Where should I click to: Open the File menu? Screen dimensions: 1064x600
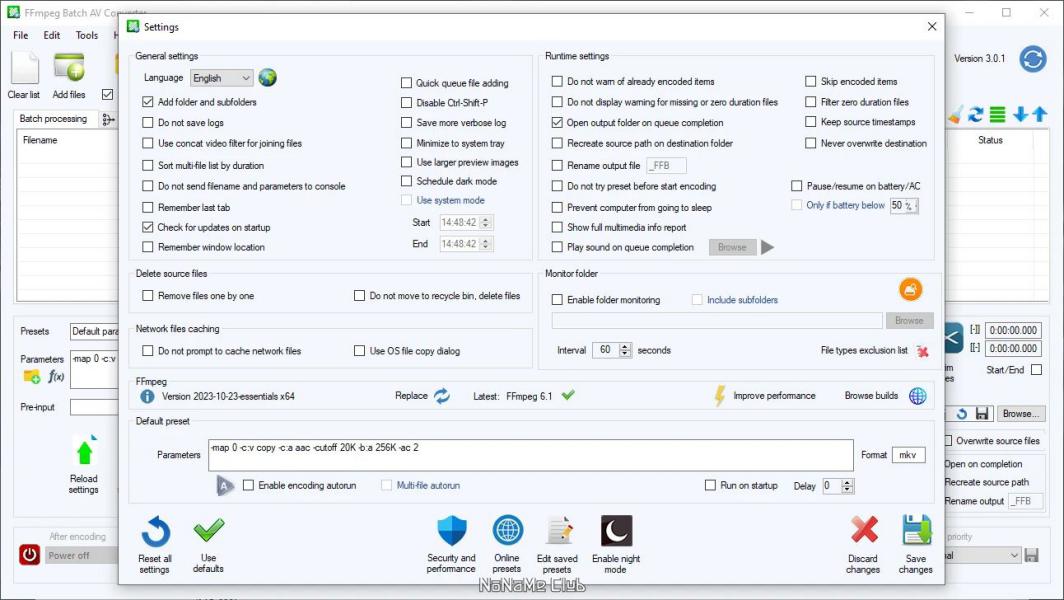pyautogui.click(x=20, y=35)
